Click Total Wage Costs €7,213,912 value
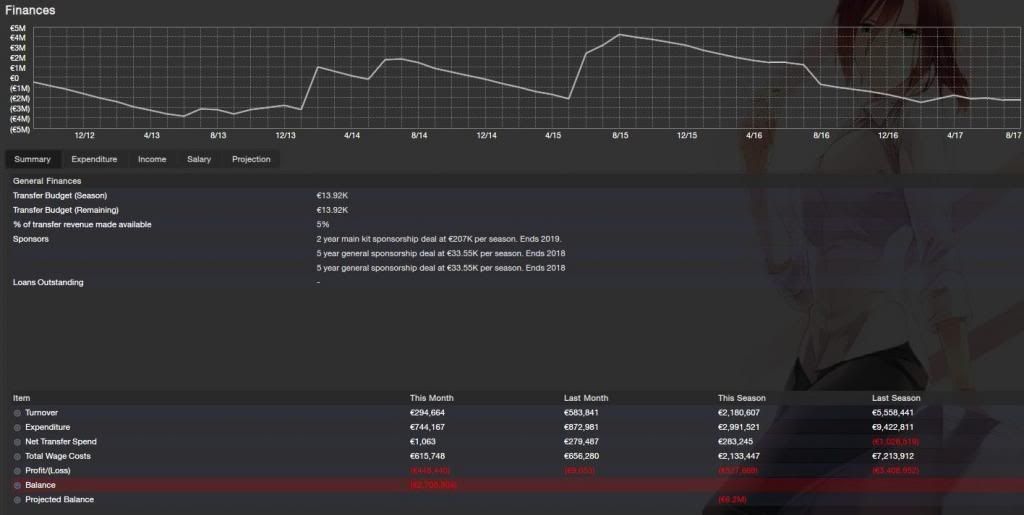The height and width of the screenshot is (515, 1024). pyautogui.click(x=893, y=456)
